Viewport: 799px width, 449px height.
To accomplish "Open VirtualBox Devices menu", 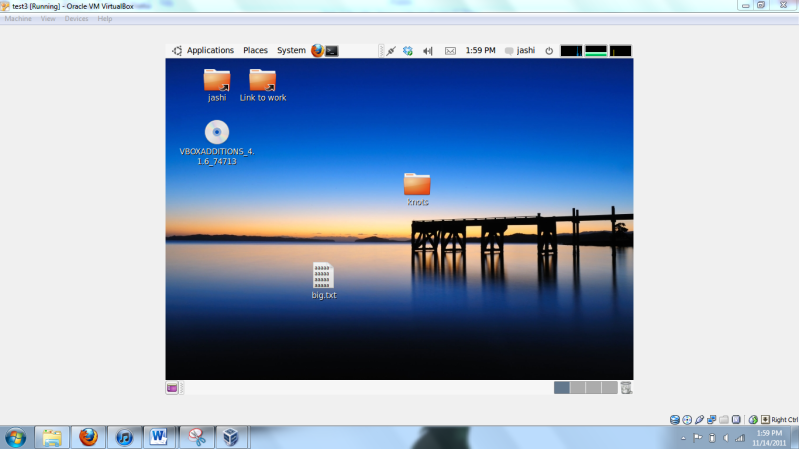I will (x=76, y=19).
